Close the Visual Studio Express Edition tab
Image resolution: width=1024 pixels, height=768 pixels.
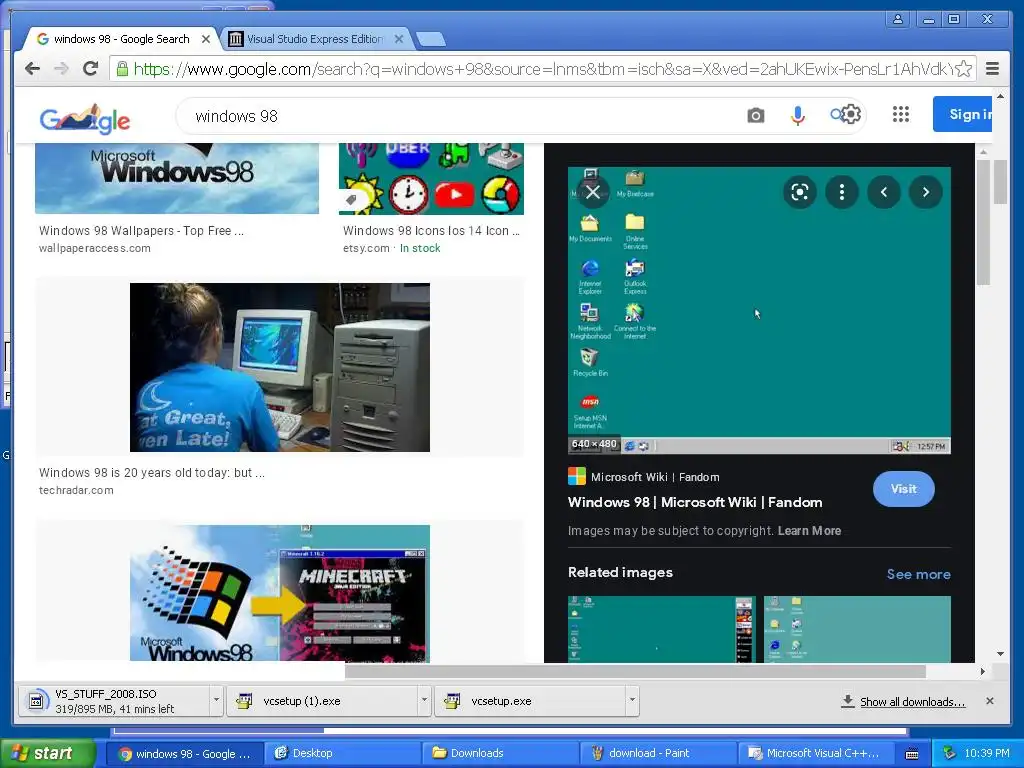(x=399, y=39)
